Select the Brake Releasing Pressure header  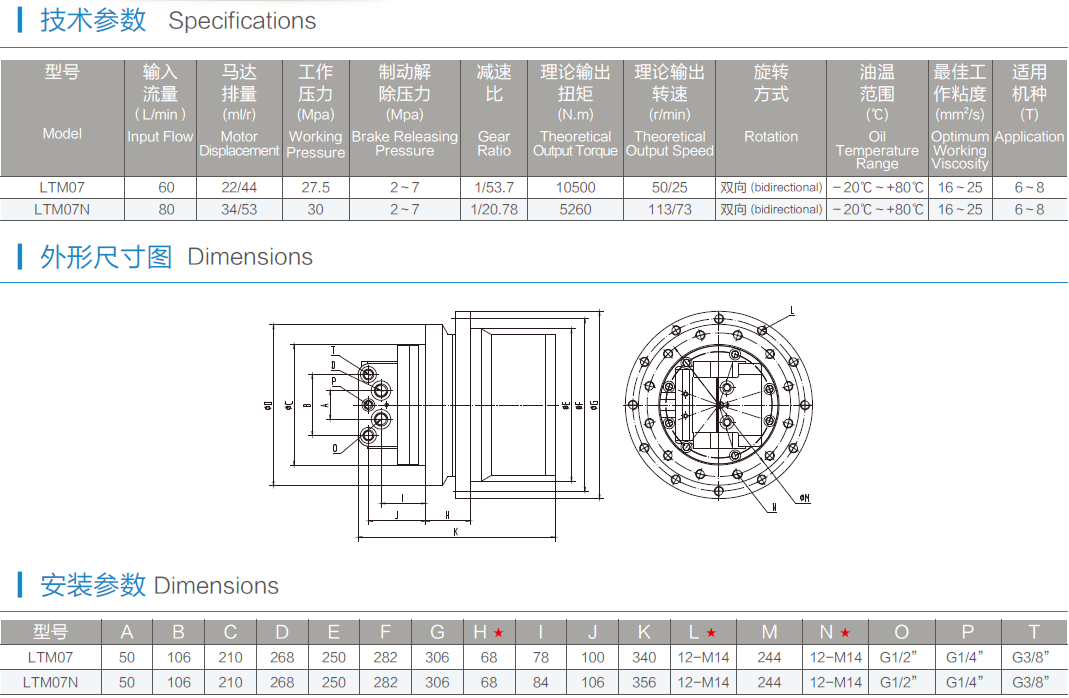(405, 118)
